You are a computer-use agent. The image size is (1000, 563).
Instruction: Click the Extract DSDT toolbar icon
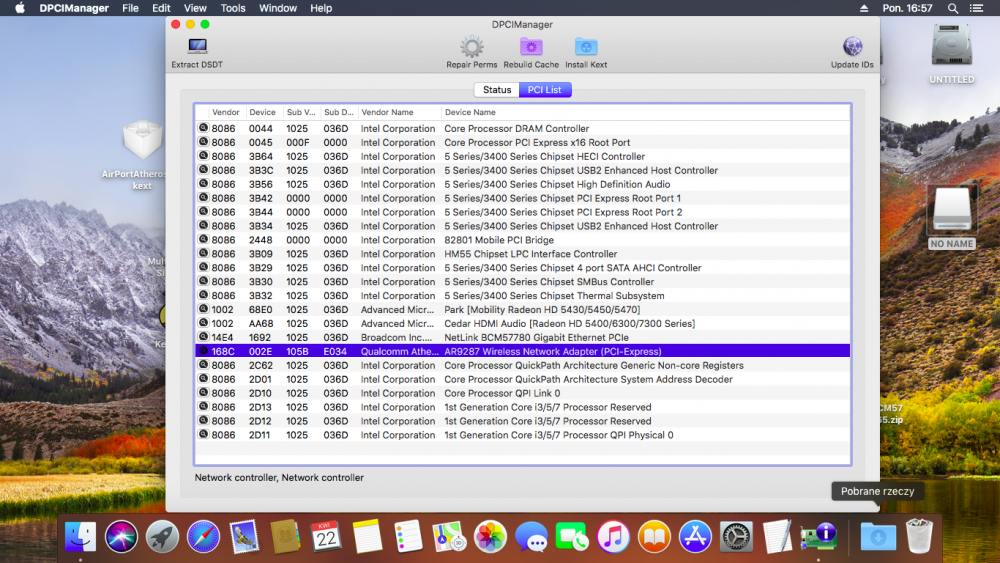tap(197, 46)
